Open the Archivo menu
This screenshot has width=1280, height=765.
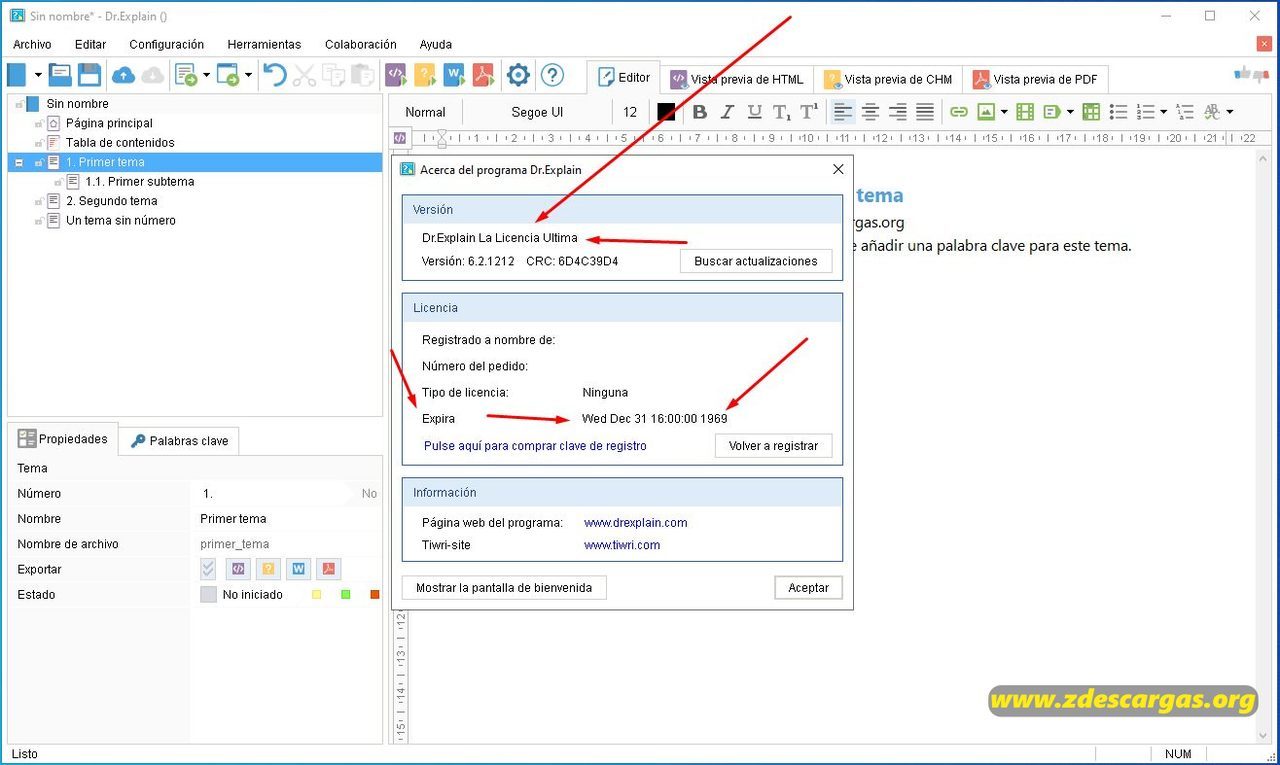(x=32, y=44)
